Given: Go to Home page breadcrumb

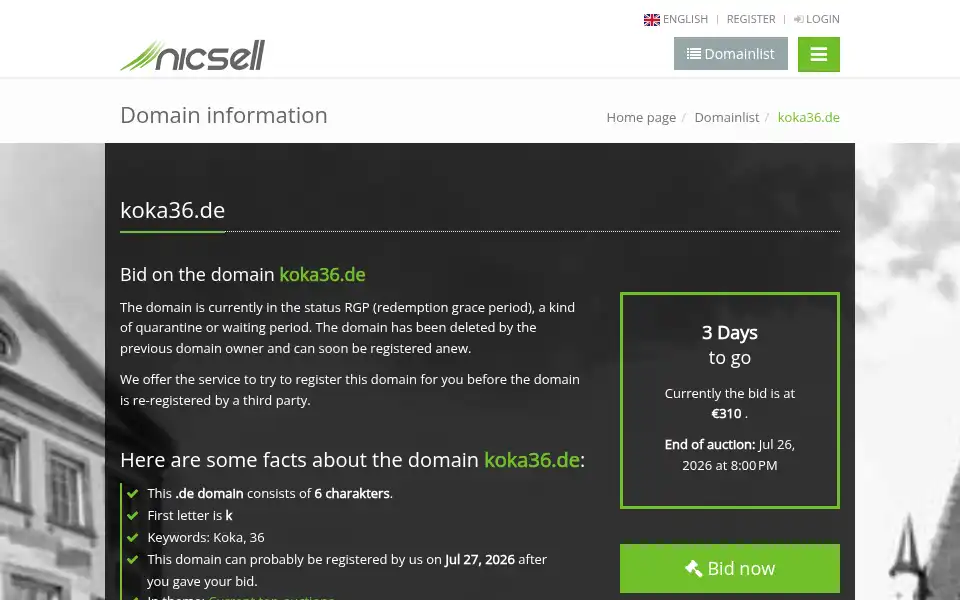Looking at the screenshot, I should point(641,117).
